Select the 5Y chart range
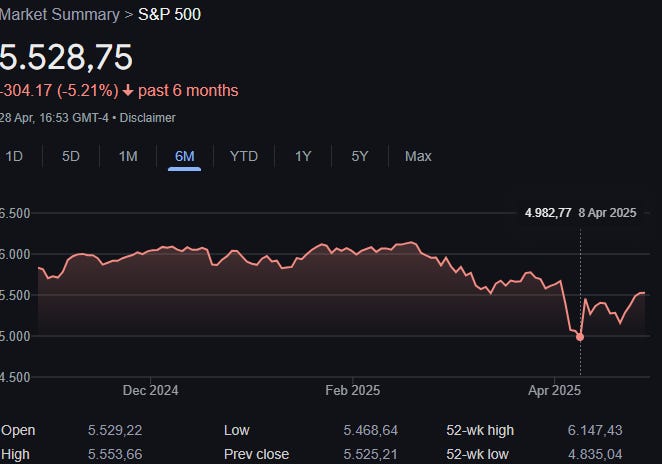Image resolution: width=662 pixels, height=464 pixels. coord(360,156)
